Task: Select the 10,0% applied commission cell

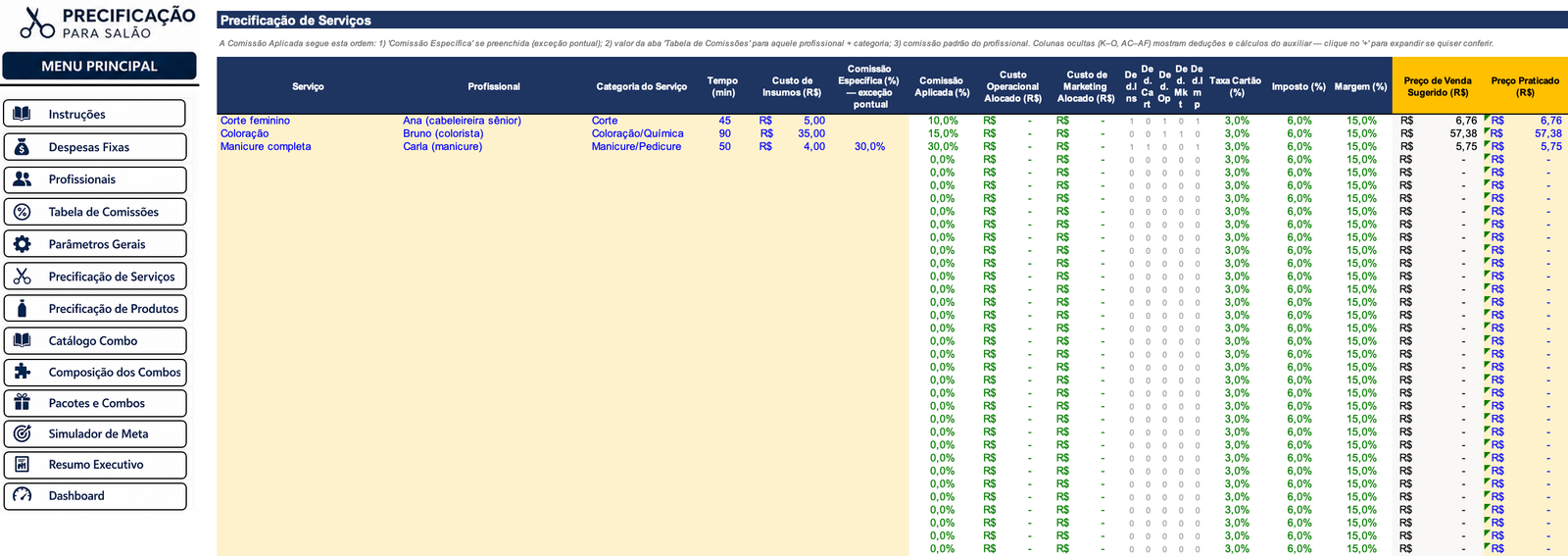Action: click(943, 121)
